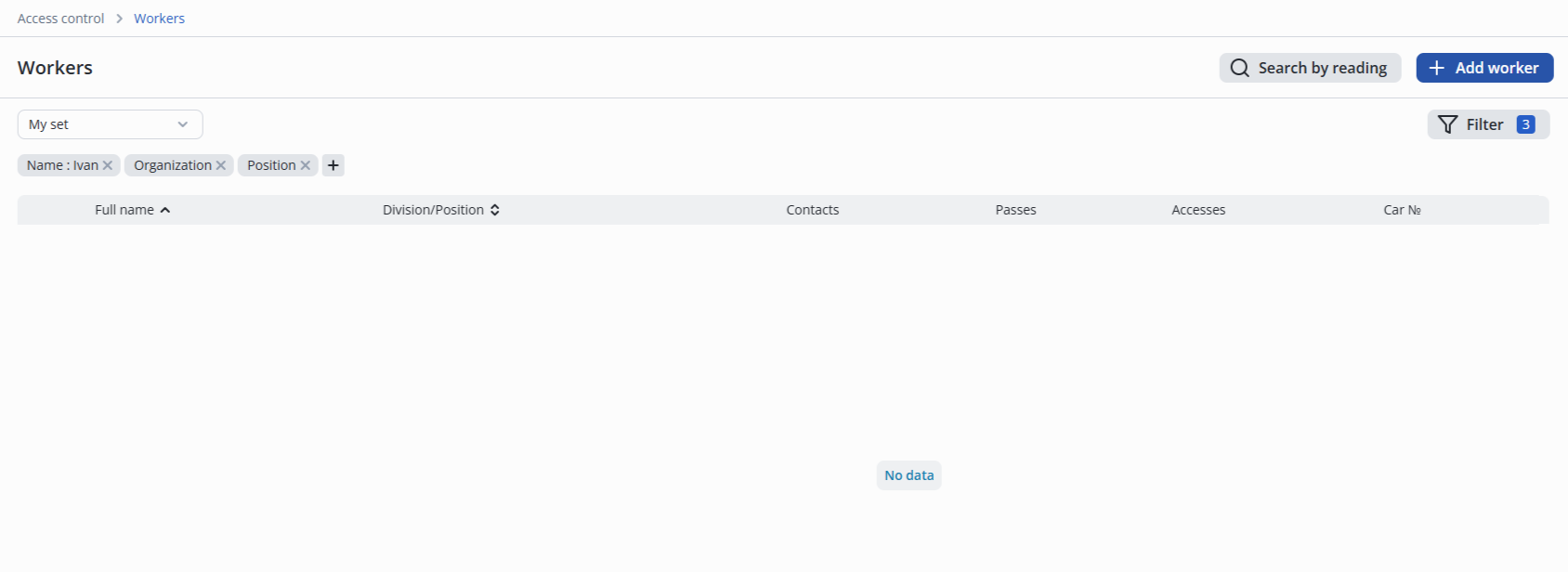Screen dimensions: 1568x572
Task: Click the Car № column header
Action: coord(1402,210)
